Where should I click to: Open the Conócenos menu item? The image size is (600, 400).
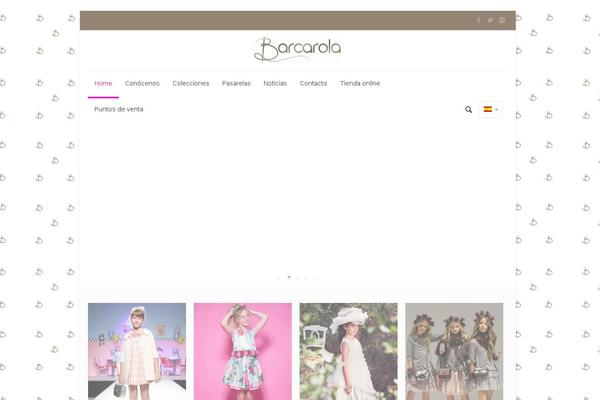(x=142, y=83)
